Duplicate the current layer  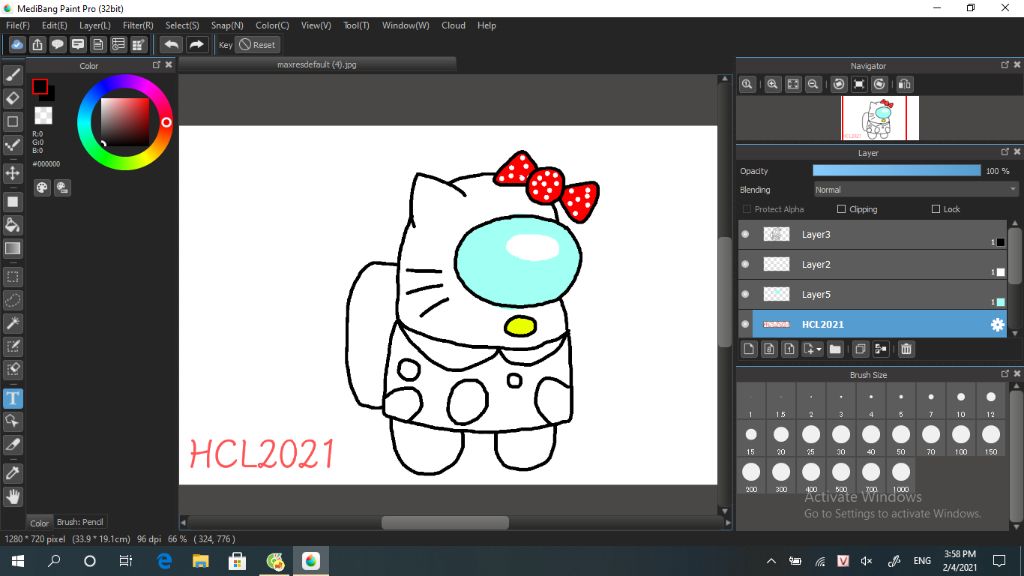860,349
